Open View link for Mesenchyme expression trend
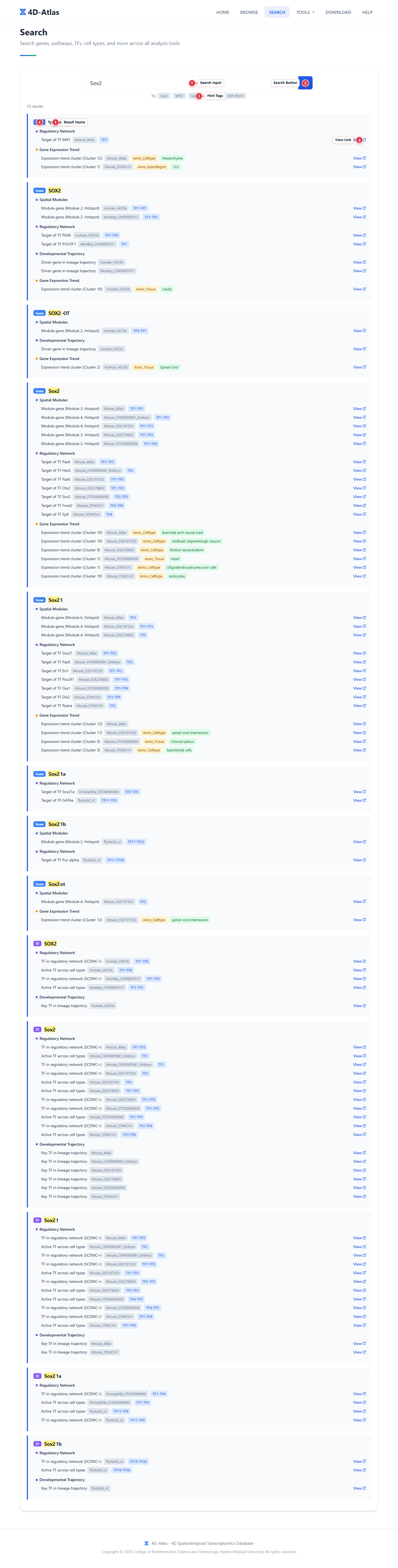398x1568 pixels. [x=359, y=158]
